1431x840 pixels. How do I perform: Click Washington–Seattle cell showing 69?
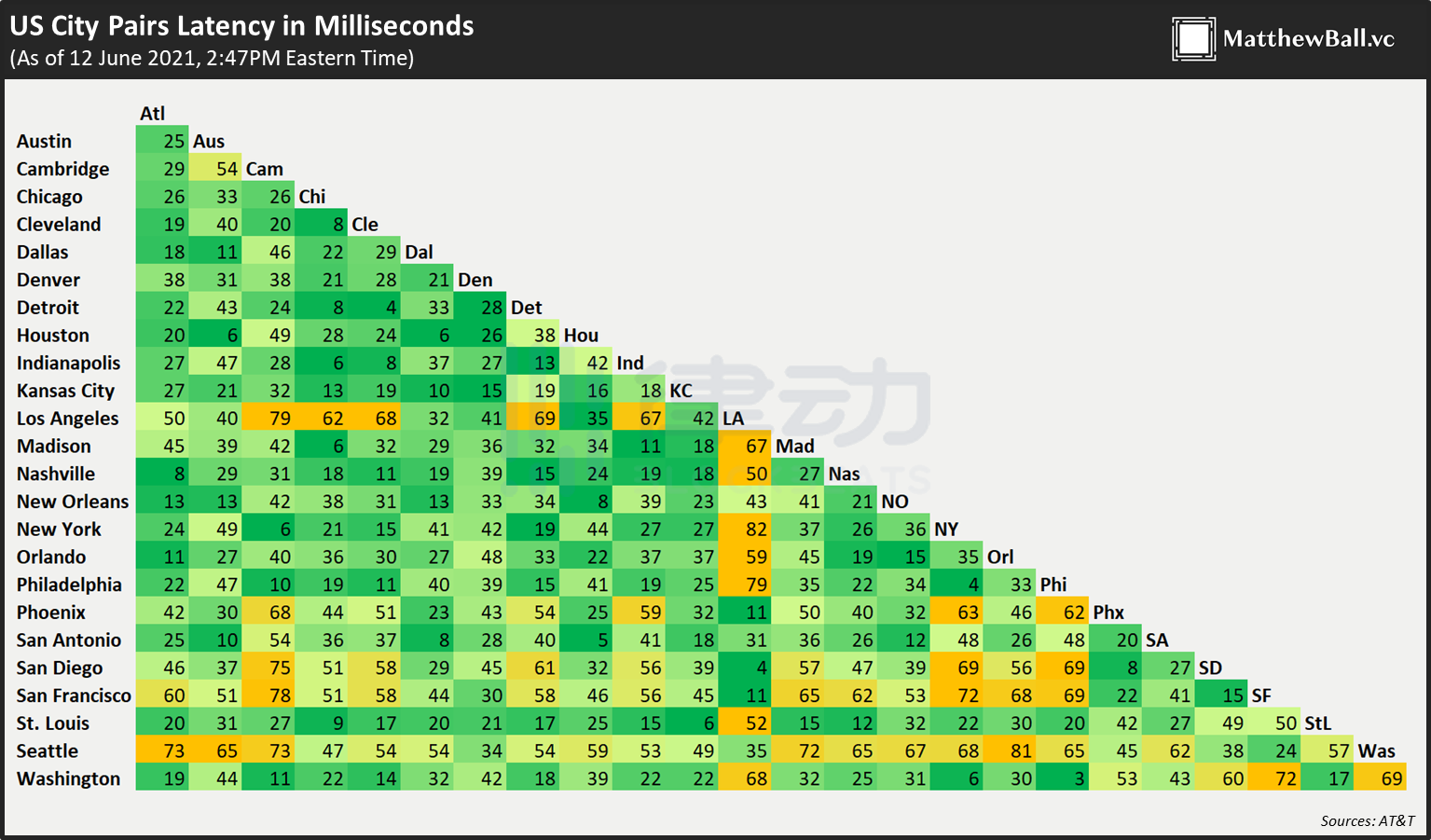pyautogui.click(x=1381, y=778)
